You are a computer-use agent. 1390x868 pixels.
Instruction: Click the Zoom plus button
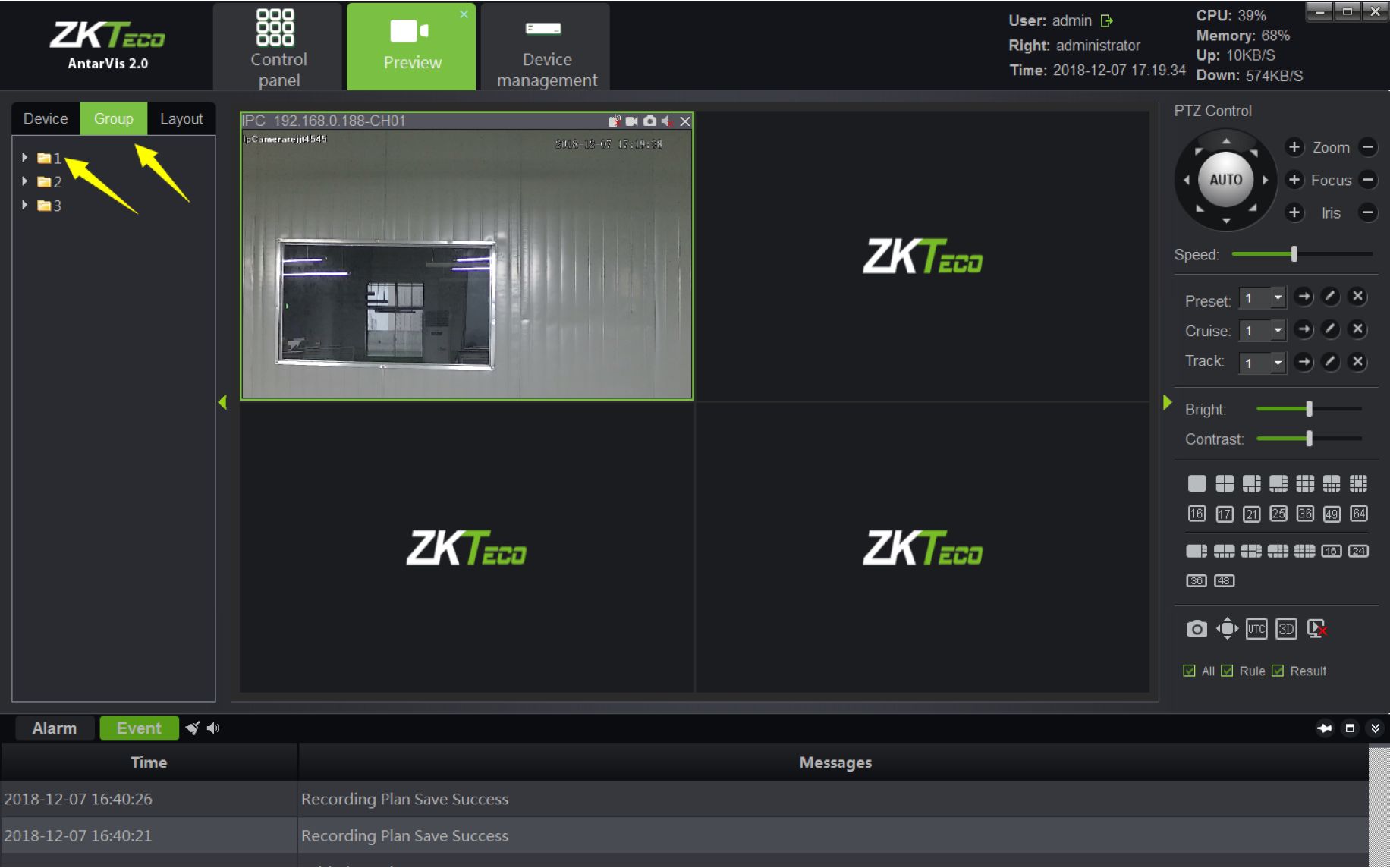click(1294, 147)
